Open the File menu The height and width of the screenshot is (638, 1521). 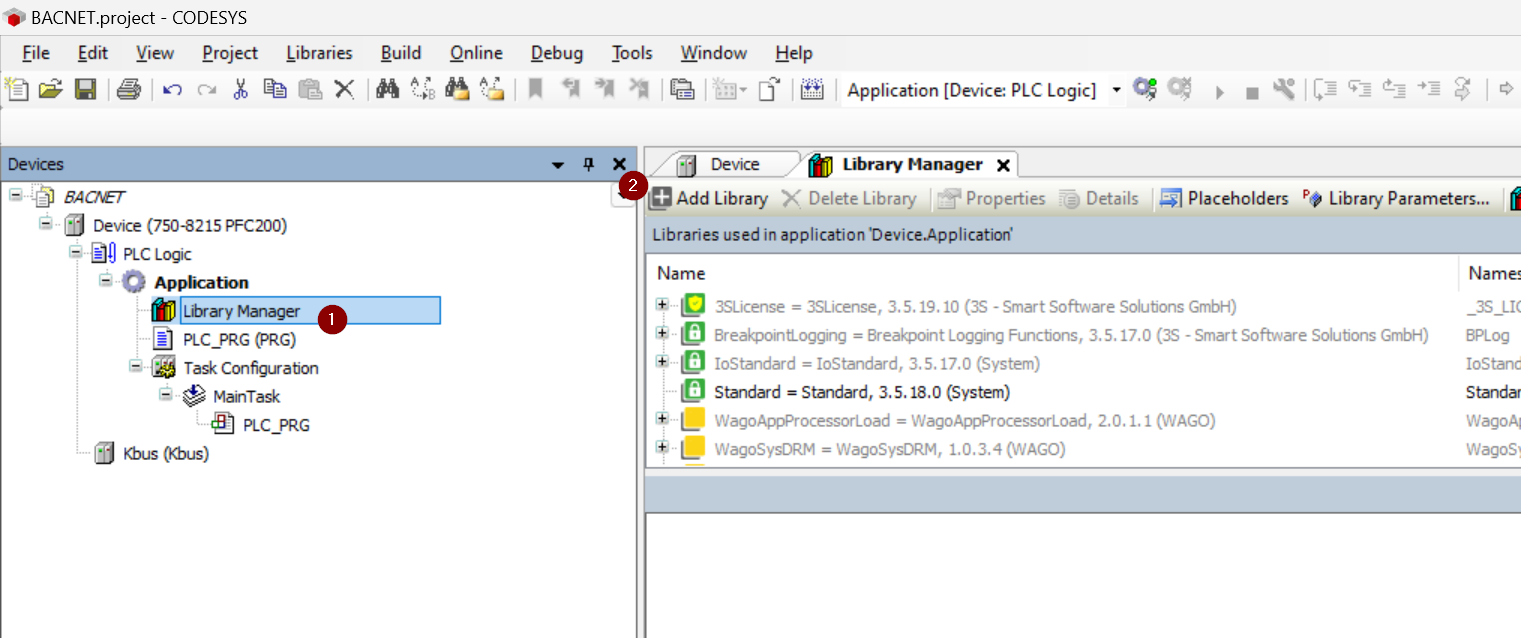tap(36, 53)
